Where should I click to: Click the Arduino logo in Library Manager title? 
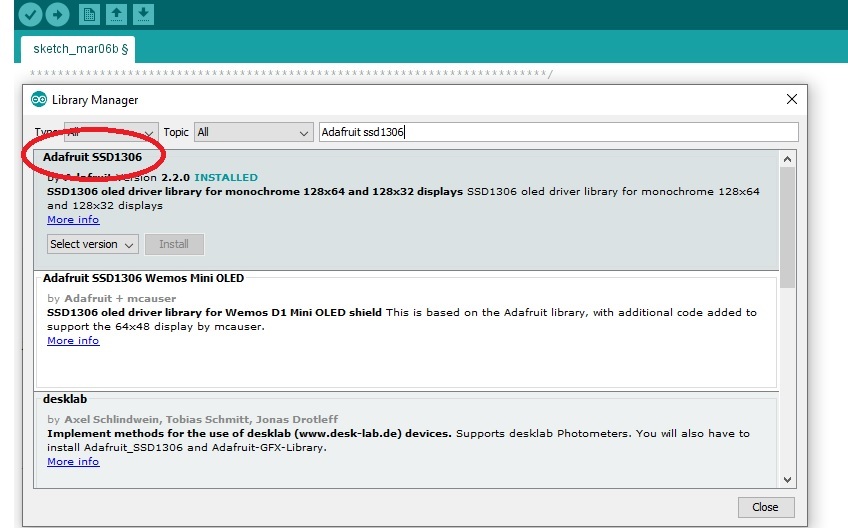(x=39, y=100)
